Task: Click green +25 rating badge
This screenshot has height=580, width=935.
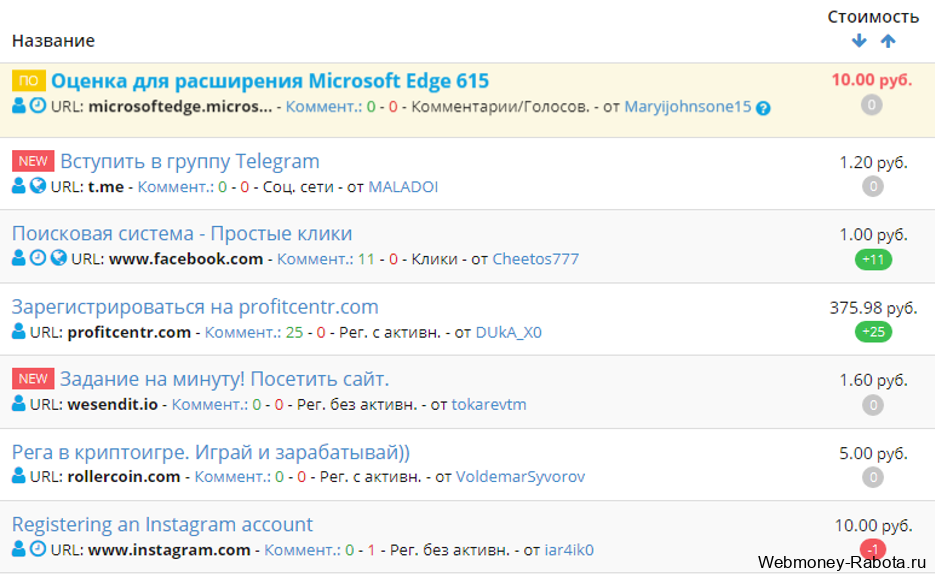Action: point(873,332)
